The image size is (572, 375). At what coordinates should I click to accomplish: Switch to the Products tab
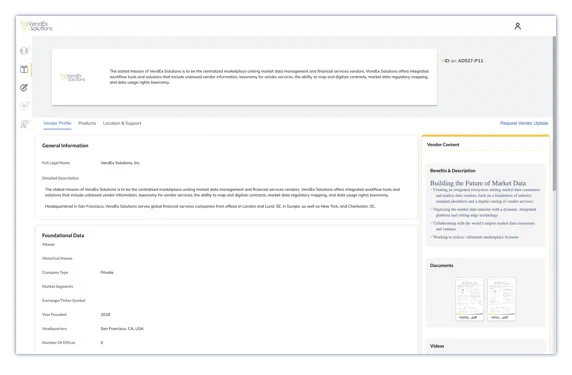coord(87,123)
